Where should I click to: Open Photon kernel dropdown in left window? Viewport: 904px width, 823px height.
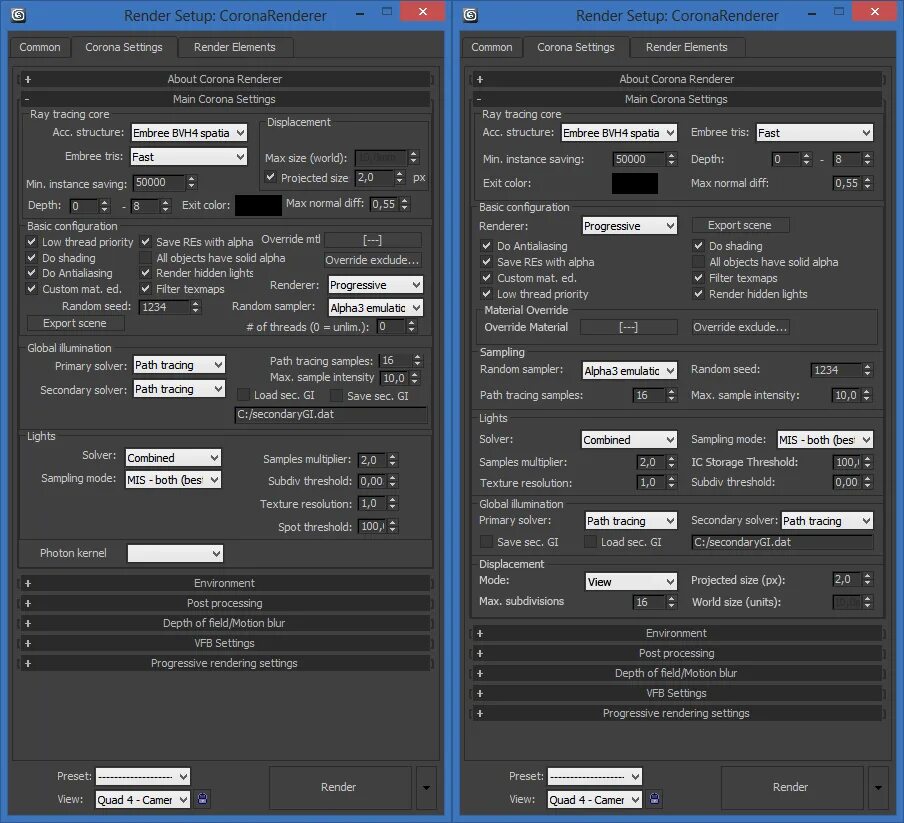tap(175, 553)
